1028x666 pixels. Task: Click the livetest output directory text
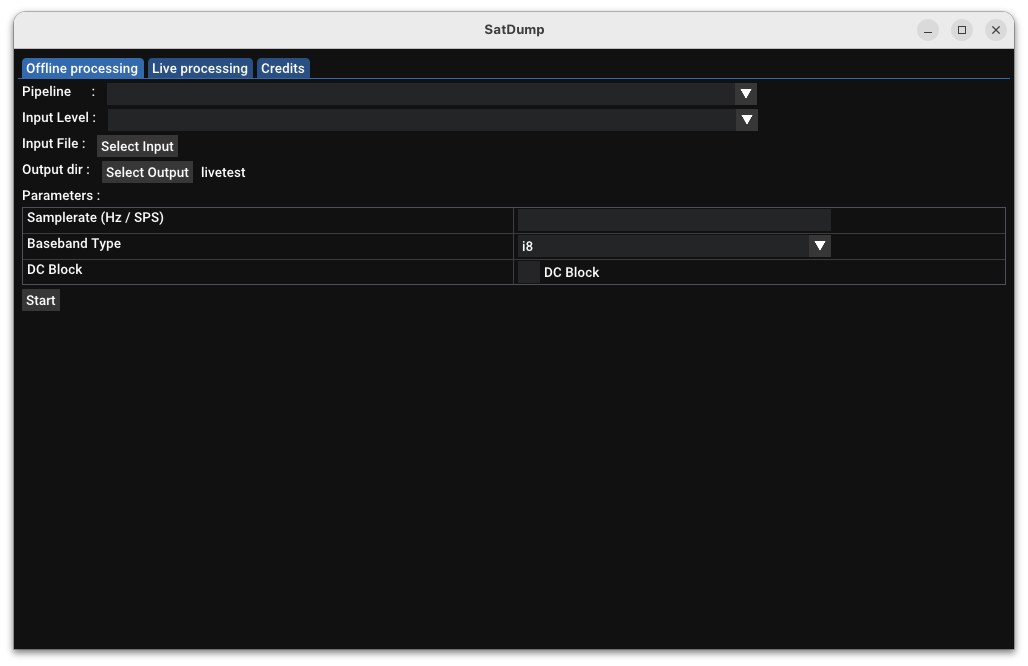pyautogui.click(x=223, y=172)
